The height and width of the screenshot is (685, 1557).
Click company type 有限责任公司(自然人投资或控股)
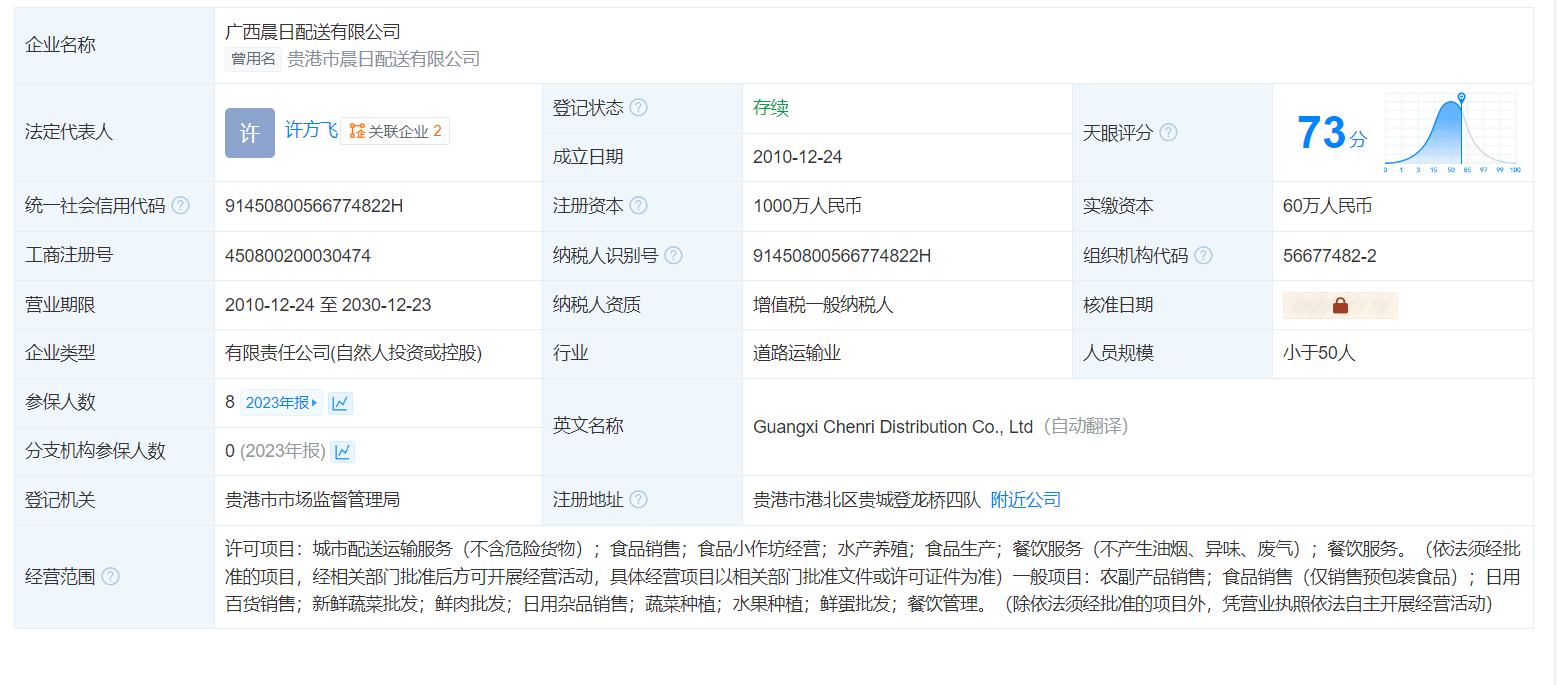pyautogui.click(x=353, y=353)
